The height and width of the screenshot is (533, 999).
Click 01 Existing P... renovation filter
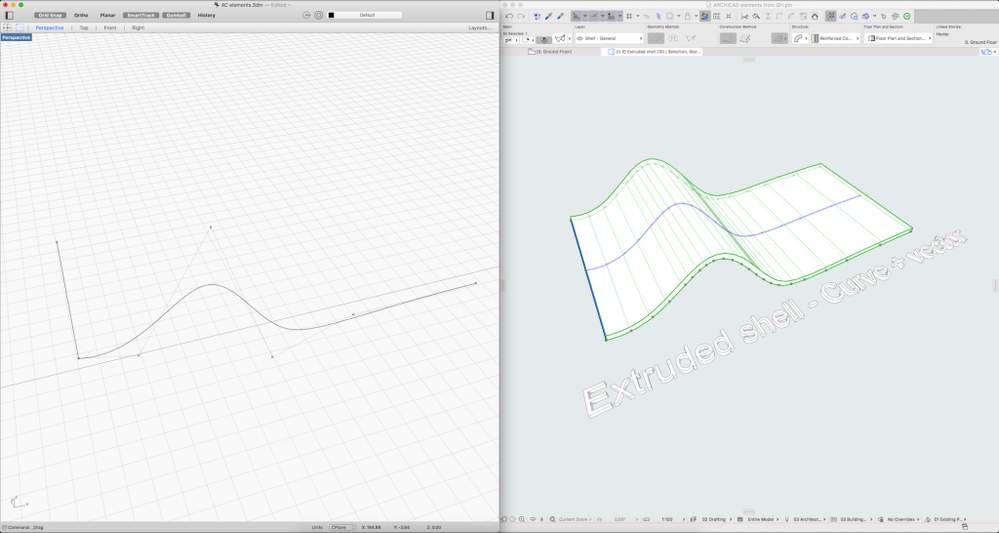[950, 520]
